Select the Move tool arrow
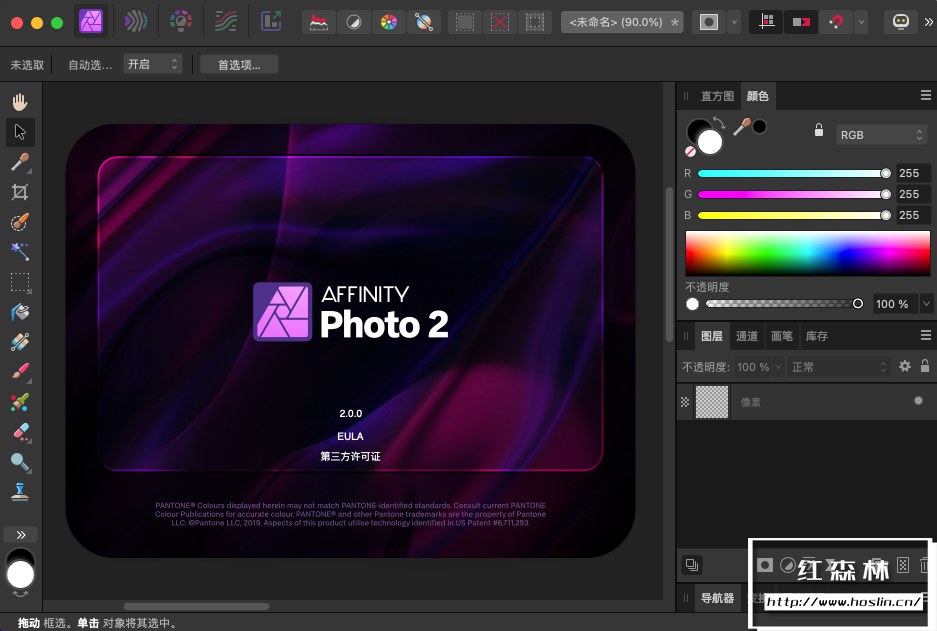The height and width of the screenshot is (631, 937). pyautogui.click(x=20, y=132)
